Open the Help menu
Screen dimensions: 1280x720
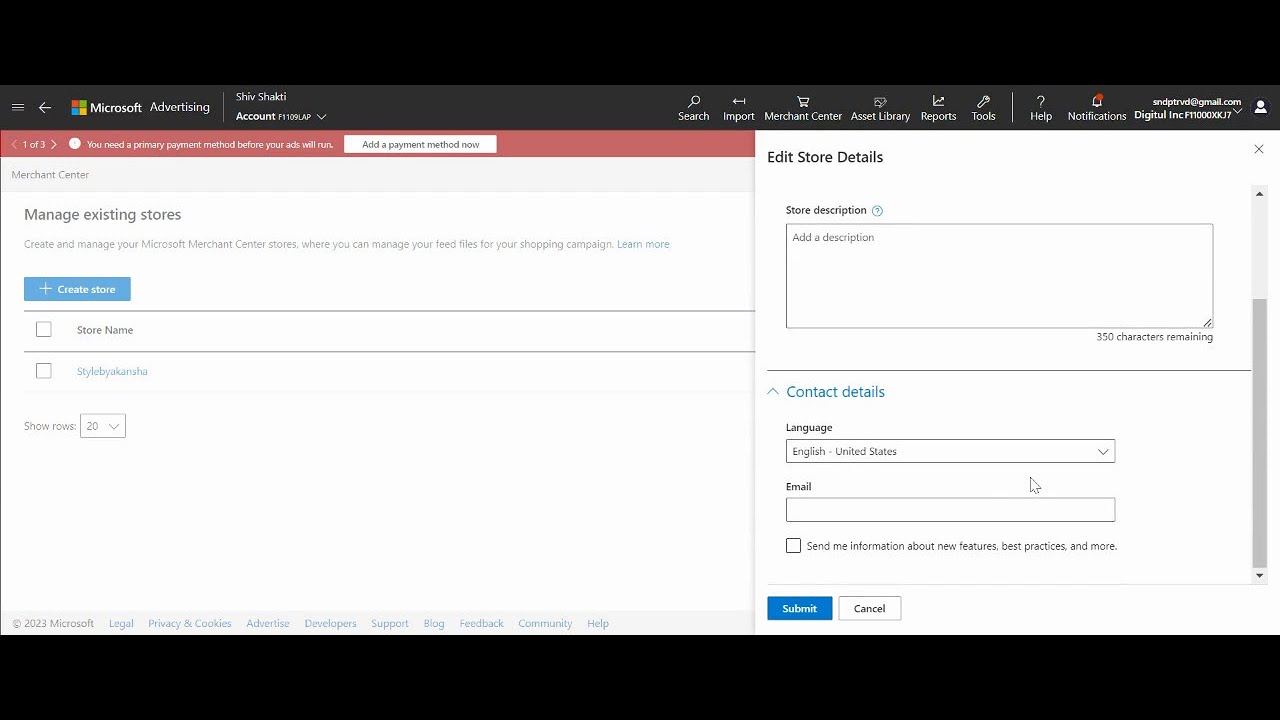point(1041,108)
